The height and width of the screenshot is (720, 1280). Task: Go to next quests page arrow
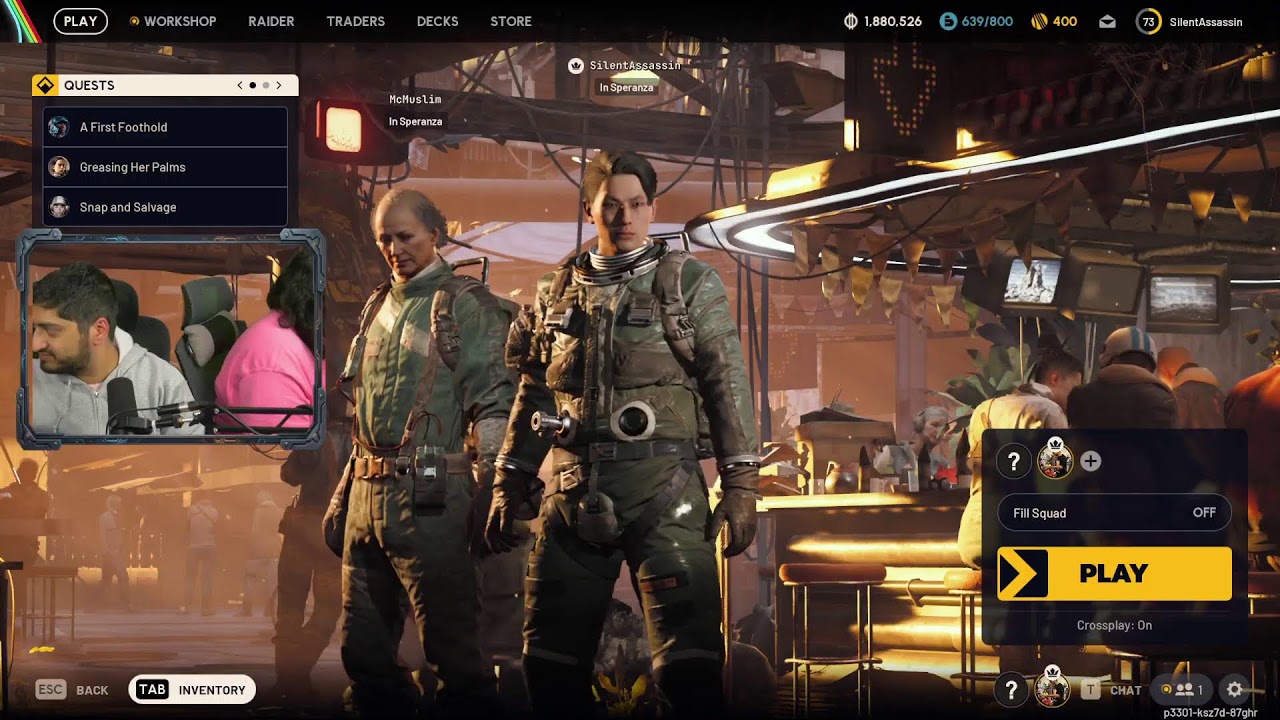(279, 85)
